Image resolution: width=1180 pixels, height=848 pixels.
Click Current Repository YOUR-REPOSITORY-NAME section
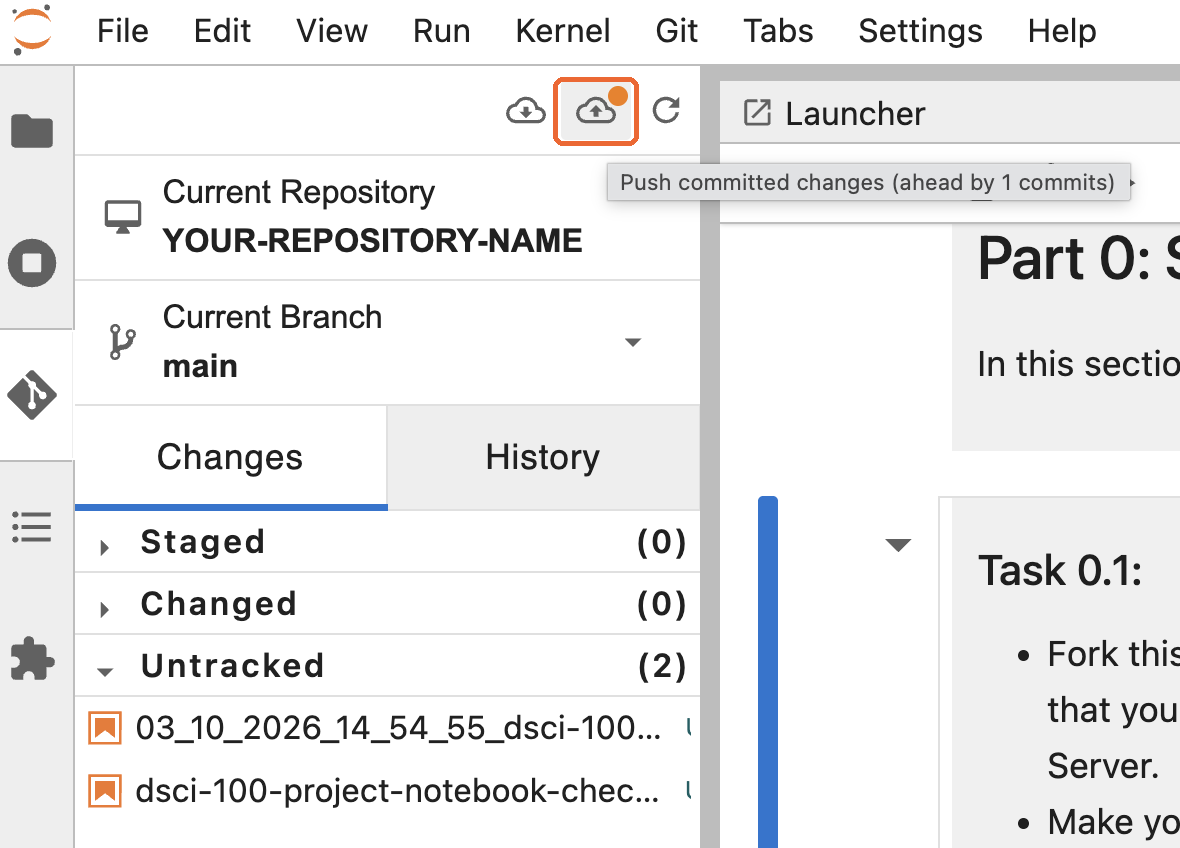tap(388, 217)
